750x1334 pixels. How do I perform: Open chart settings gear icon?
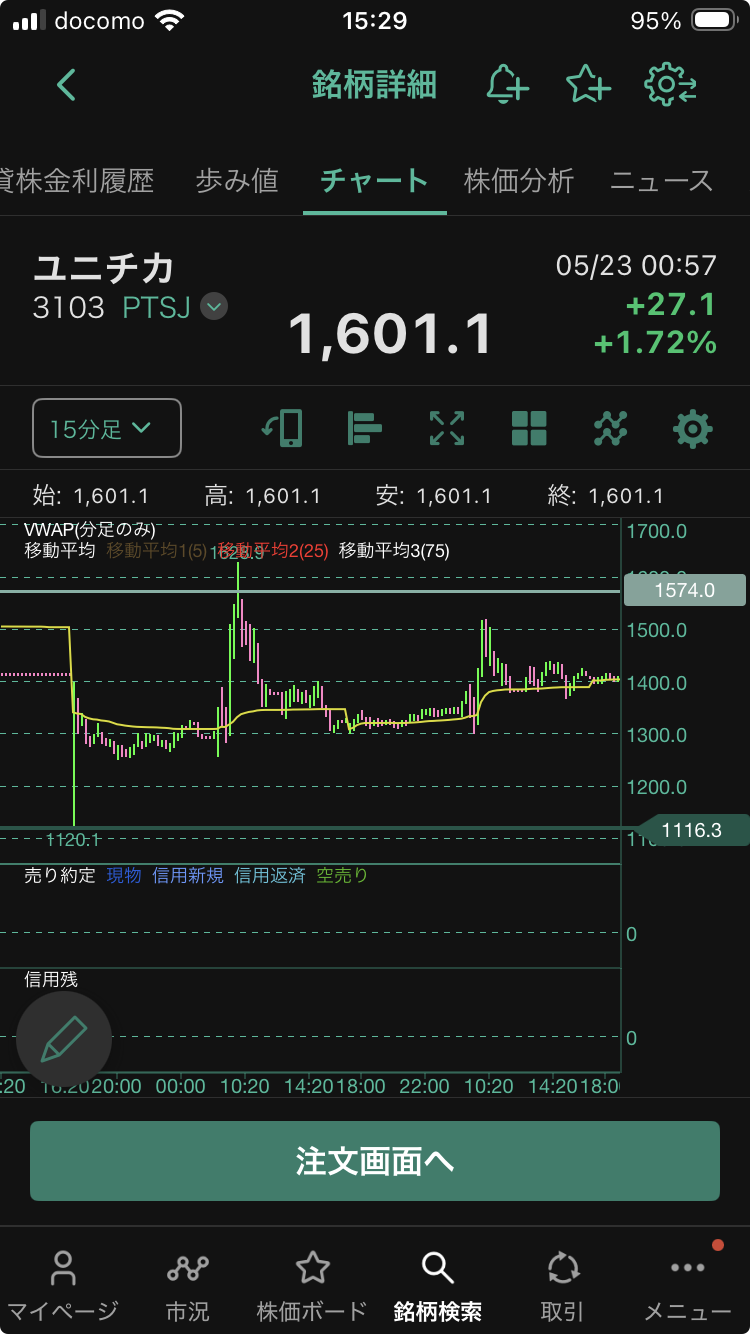pyautogui.click(x=692, y=428)
